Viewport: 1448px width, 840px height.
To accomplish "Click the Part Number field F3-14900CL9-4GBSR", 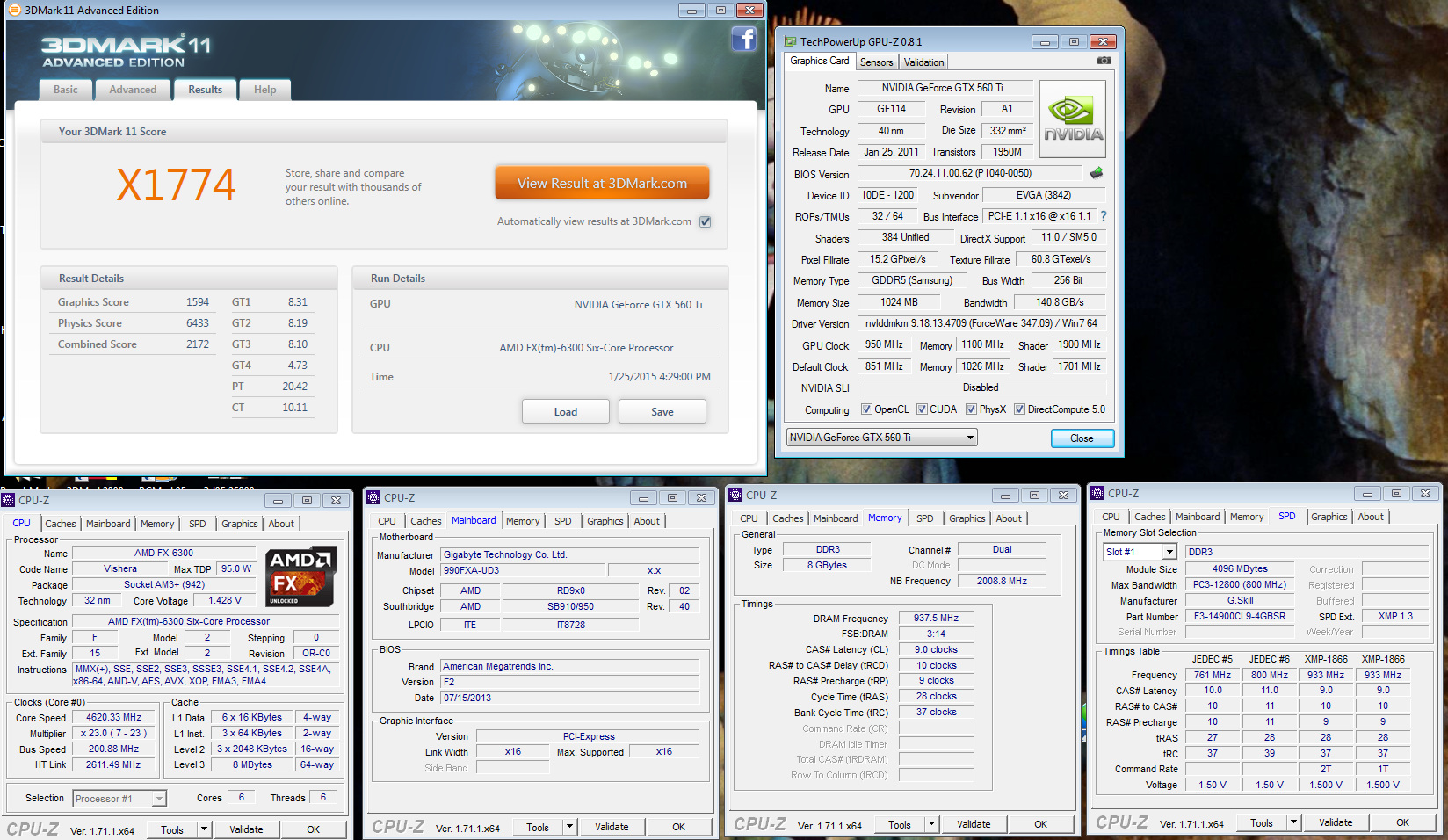I will point(1239,616).
